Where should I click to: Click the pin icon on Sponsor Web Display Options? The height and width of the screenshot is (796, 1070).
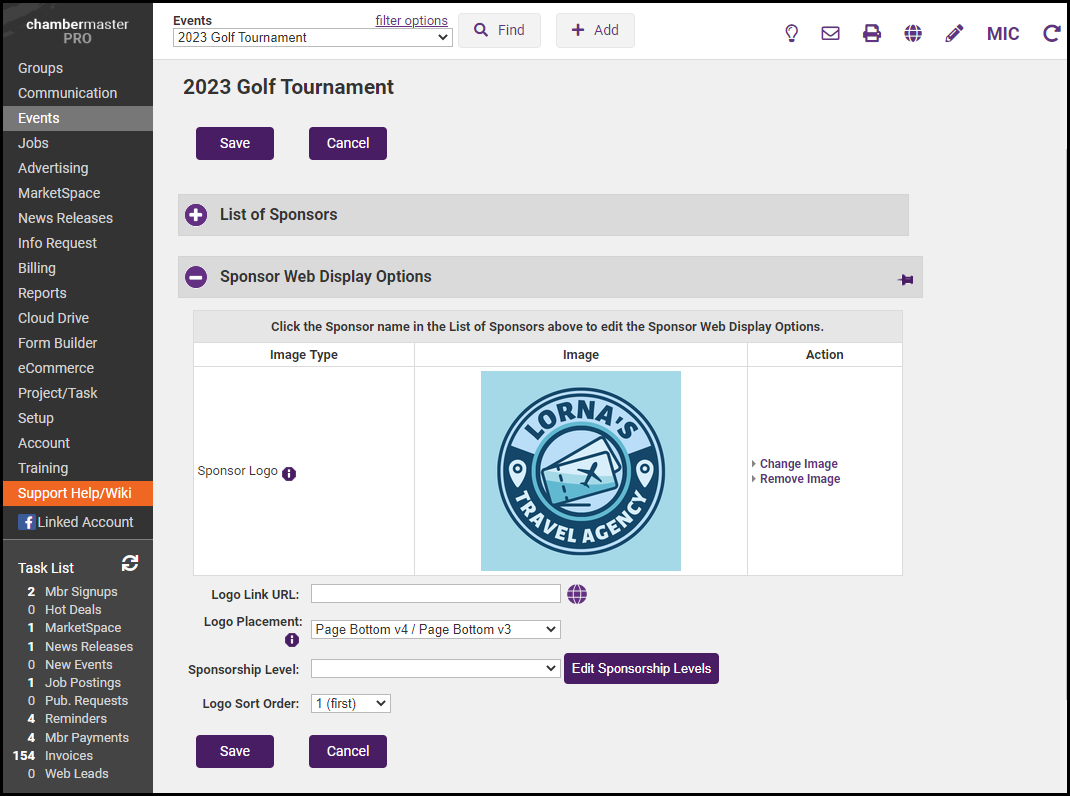coord(906,280)
